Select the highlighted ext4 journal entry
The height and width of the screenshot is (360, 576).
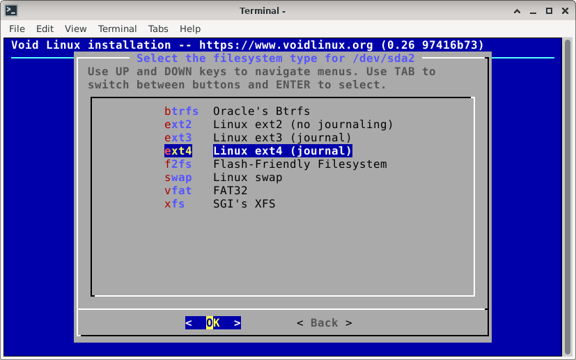pyautogui.click(x=258, y=151)
